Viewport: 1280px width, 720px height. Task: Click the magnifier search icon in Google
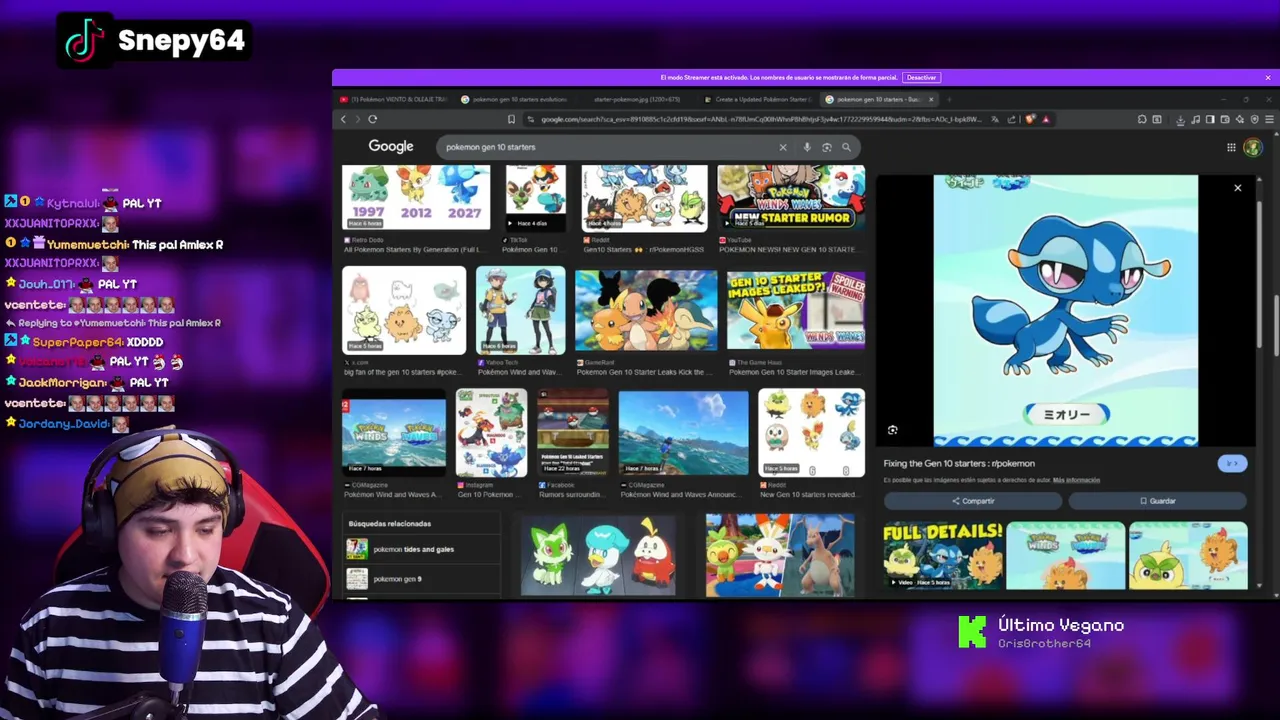[846, 147]
